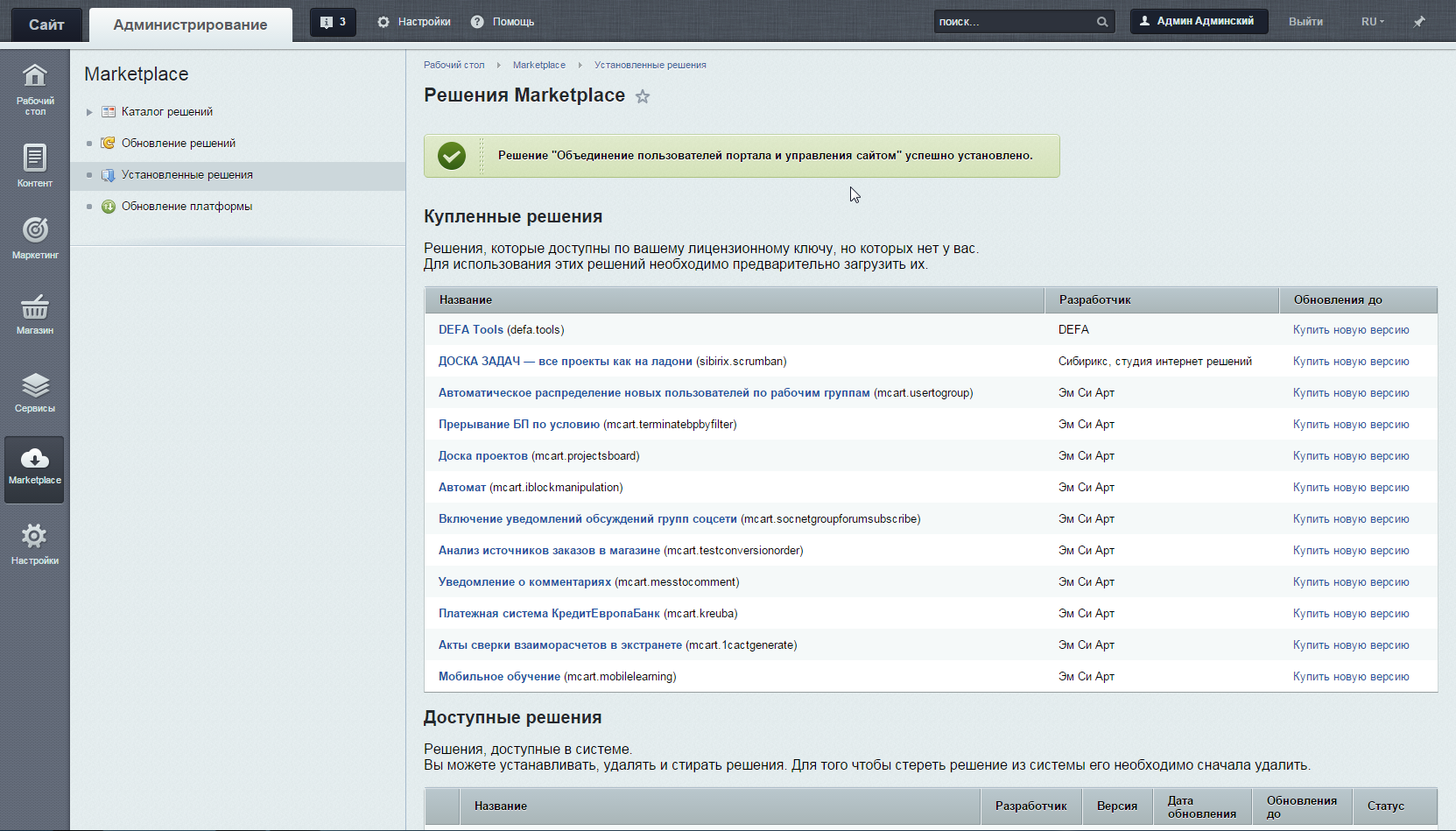Open the Настройки sidebar section
The height and width of the screenshot is (831, 1456).
coord(35,545)
